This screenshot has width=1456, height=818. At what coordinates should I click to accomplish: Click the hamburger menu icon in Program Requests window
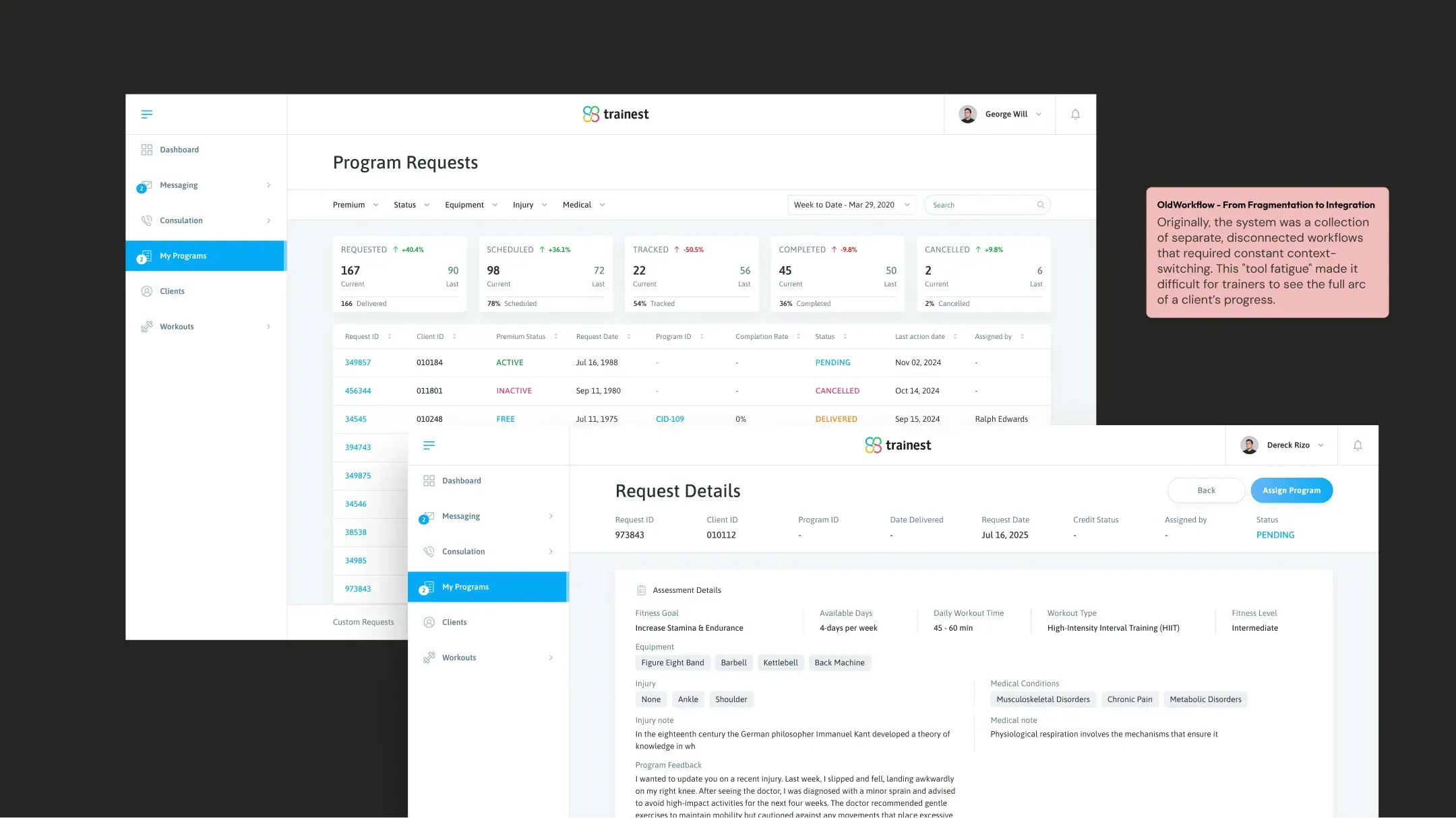(x=146, y=114)
